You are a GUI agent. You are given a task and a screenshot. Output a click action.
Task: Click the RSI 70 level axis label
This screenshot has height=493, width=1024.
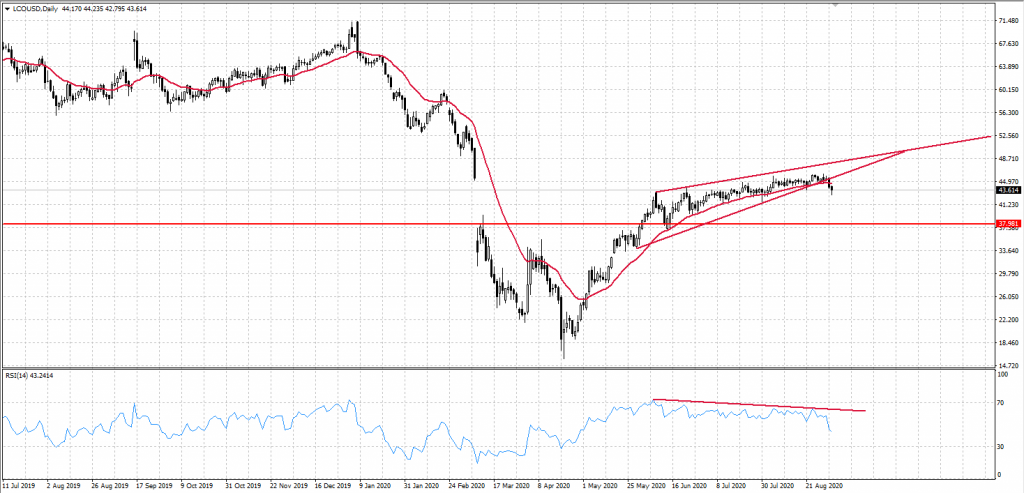(1000, 402)
